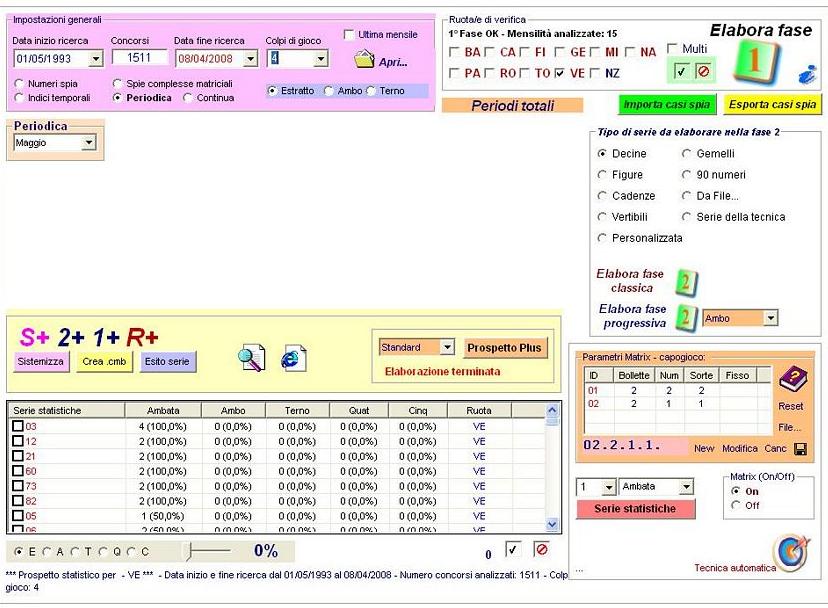Click the Reset link under help book
Screen dimensions: 828x608
(790, 406)
